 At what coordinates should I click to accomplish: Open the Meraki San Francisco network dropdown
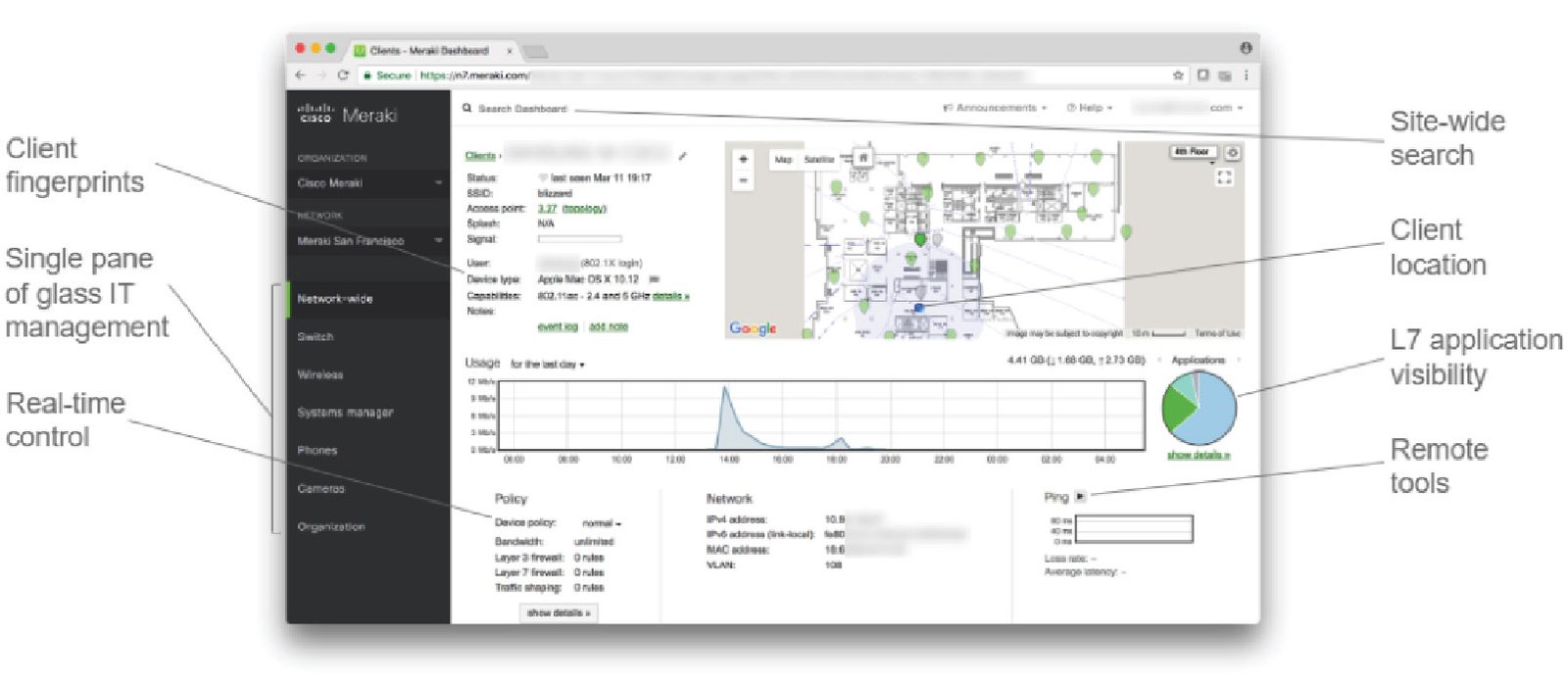(x=368, y=240)
